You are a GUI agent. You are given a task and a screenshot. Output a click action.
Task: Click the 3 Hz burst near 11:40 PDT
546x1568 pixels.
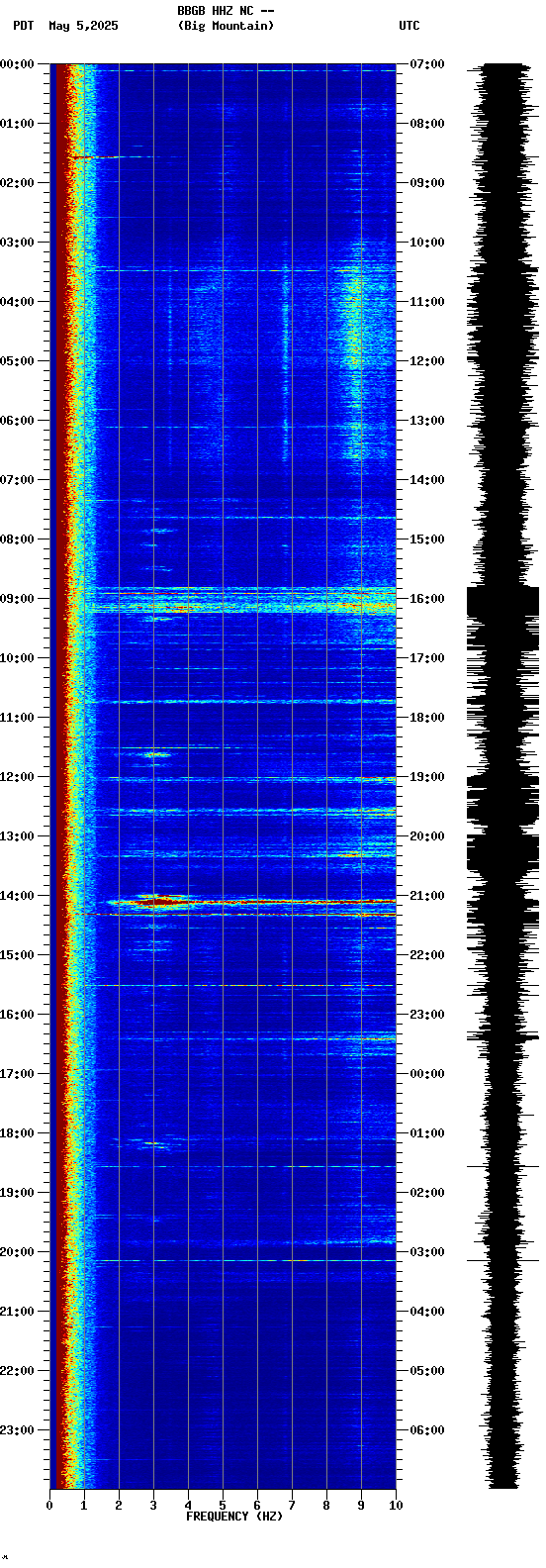[x=156, y=755]
